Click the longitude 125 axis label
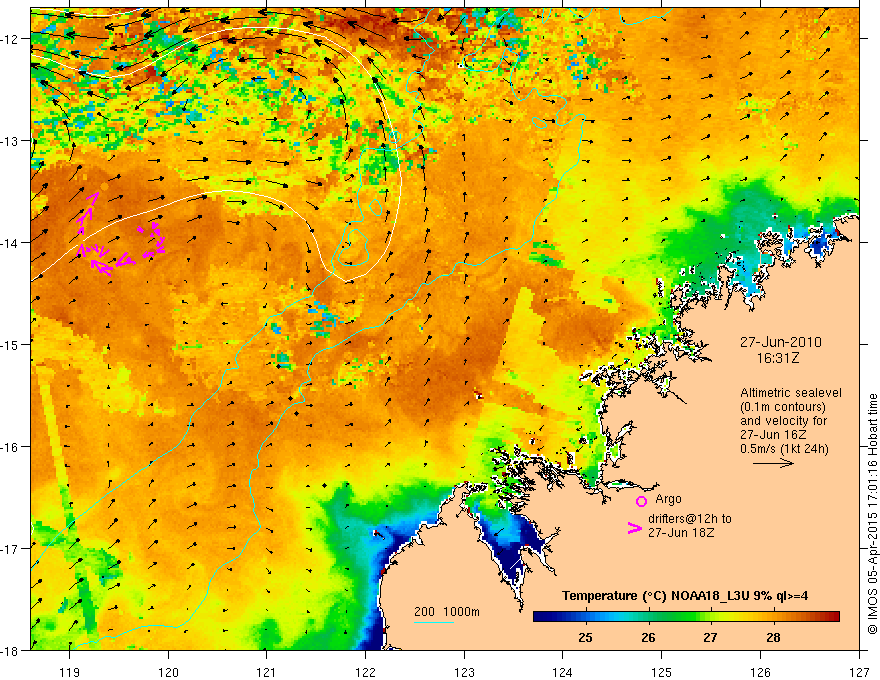Screen dimensions: 880x680 tap(662, 672)
